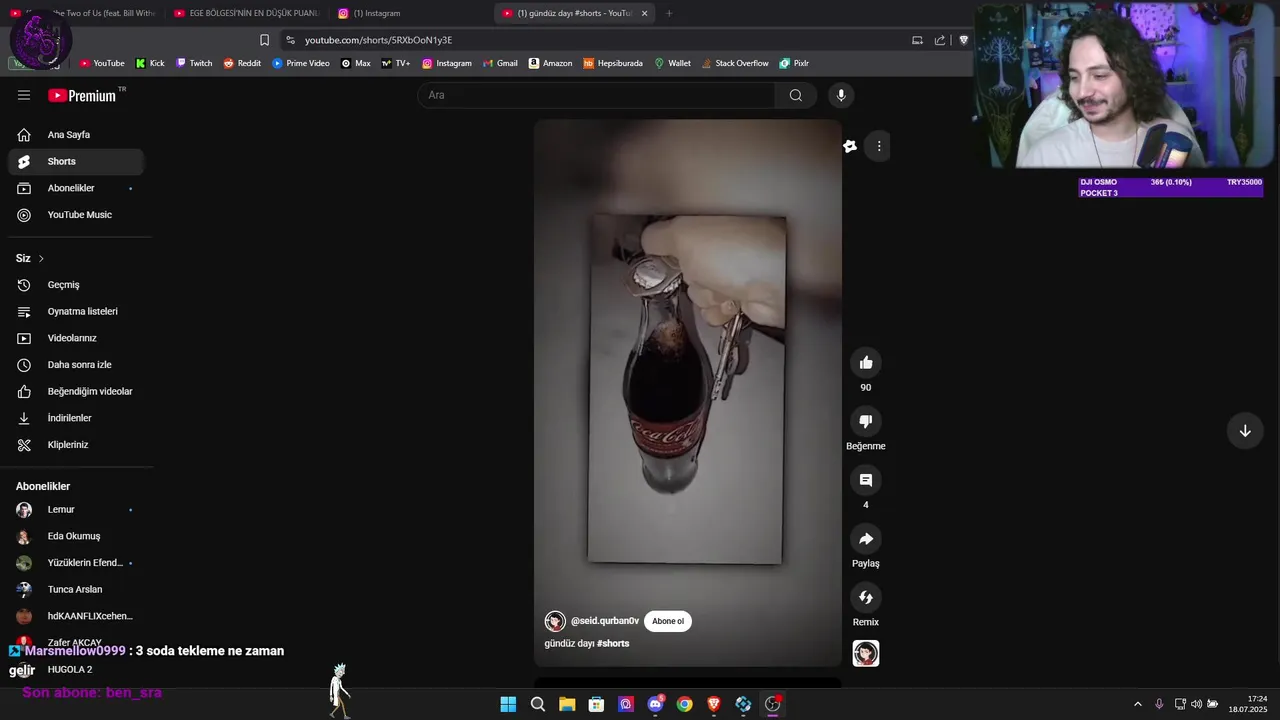The width and height of the screenshot is (1280, 720).
Task: Go to the next short with down arrow
Action: point(1245,431)
